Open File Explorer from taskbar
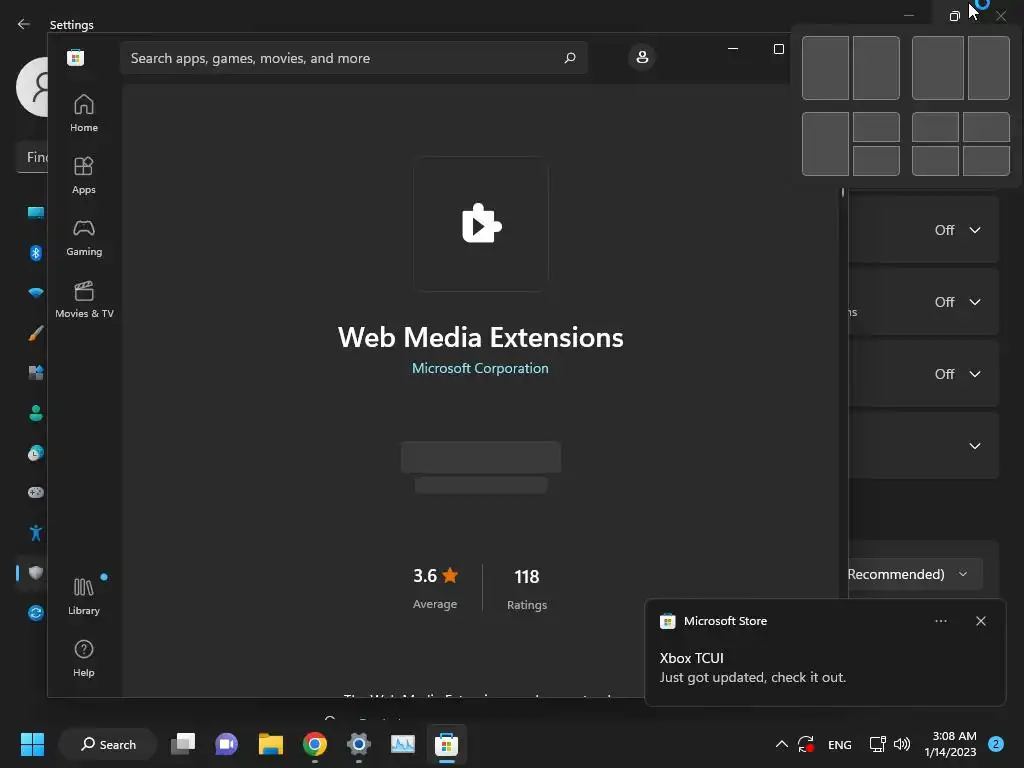This screenshot has width=1024, height=768. (x=270, y=744)
